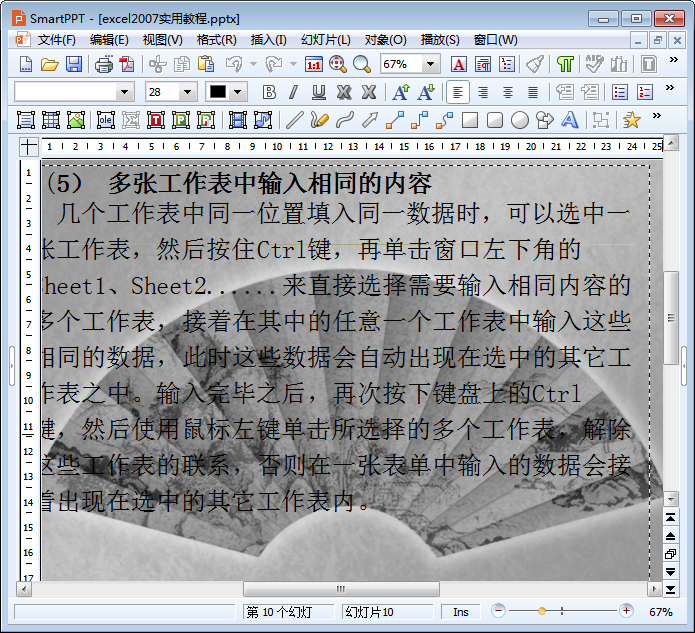Apply italic formatting
Image resolution: width=695 pixels, height=633 pixels.
click(x=293, y=92)
